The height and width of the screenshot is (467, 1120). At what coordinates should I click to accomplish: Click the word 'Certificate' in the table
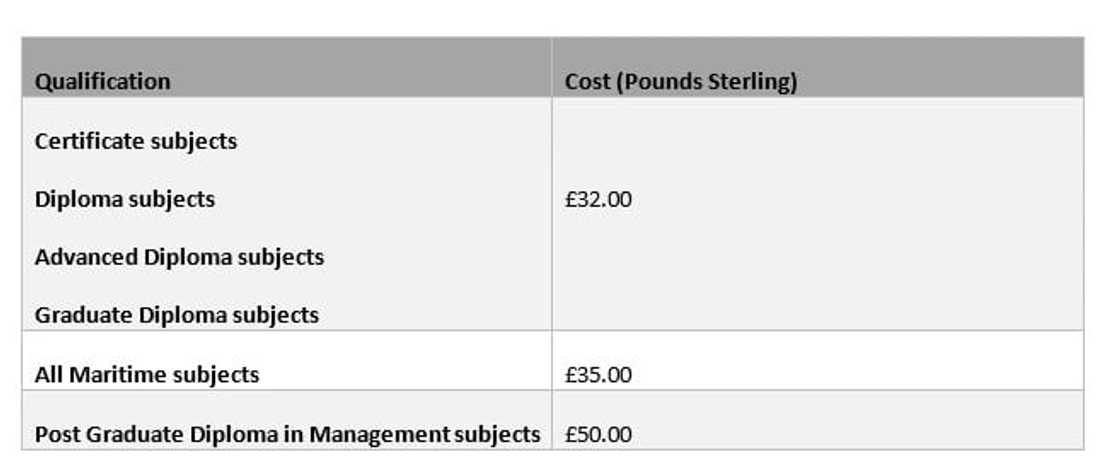(x=89, y=141)
